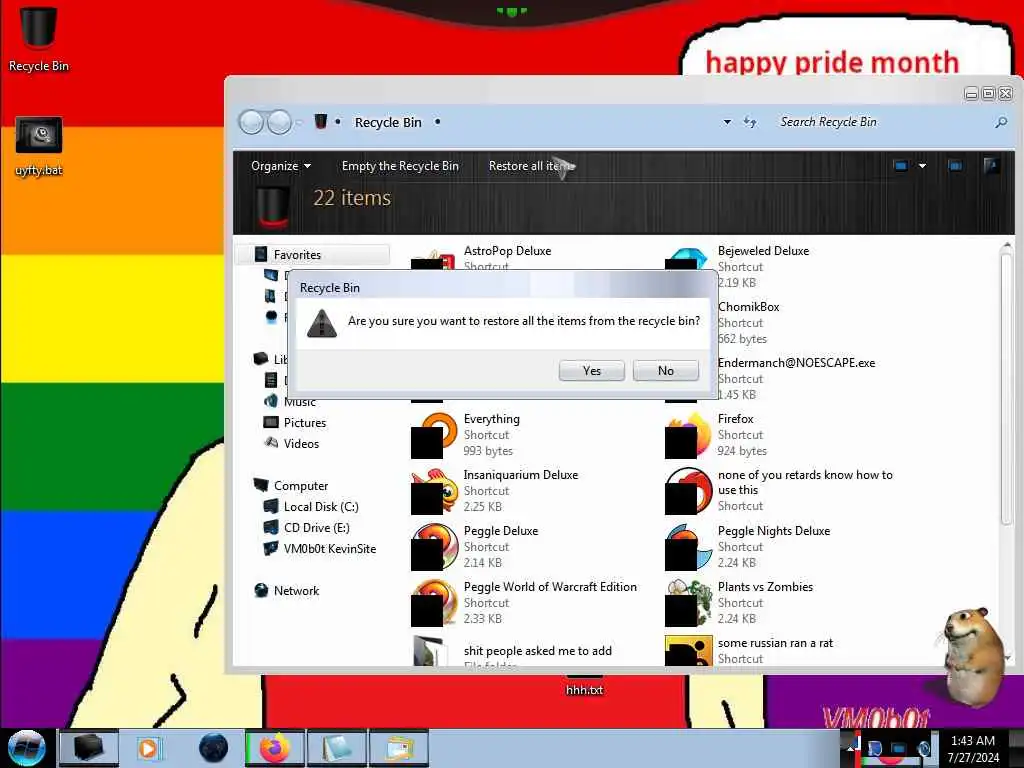
Task: Click the change view icon
Action: point(901,166)
